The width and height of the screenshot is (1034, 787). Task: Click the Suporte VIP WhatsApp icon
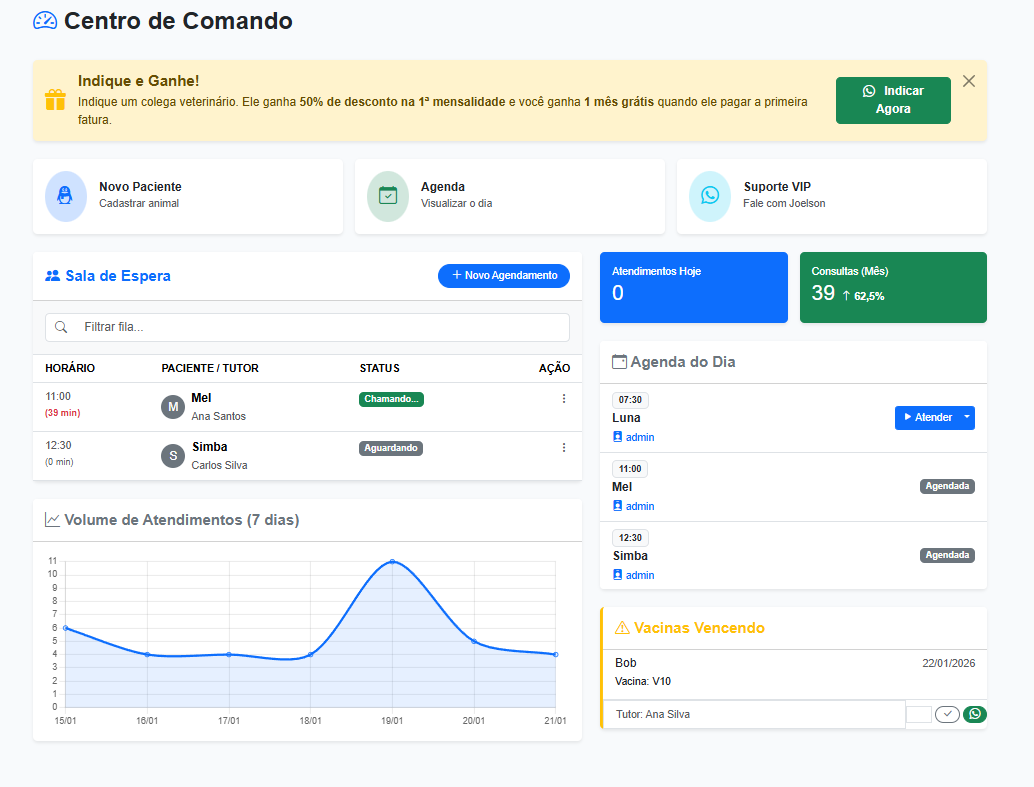709,196
